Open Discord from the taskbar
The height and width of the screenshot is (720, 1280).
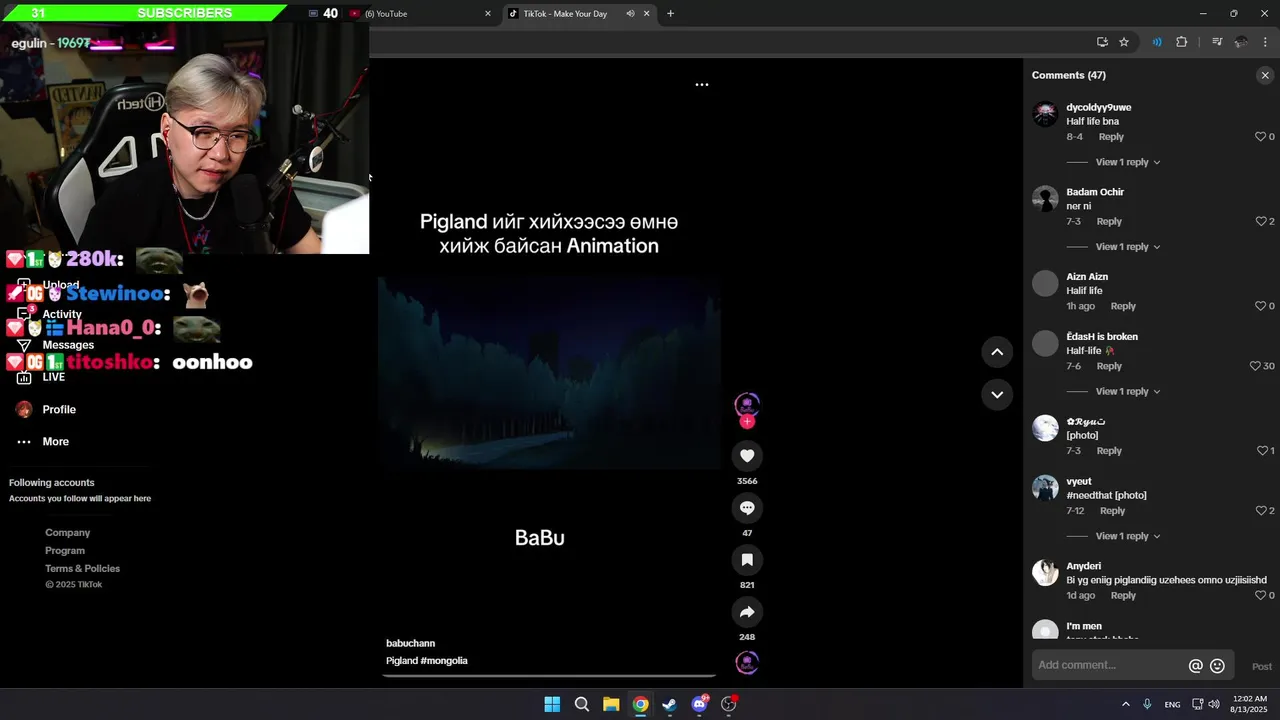point(700,704)
